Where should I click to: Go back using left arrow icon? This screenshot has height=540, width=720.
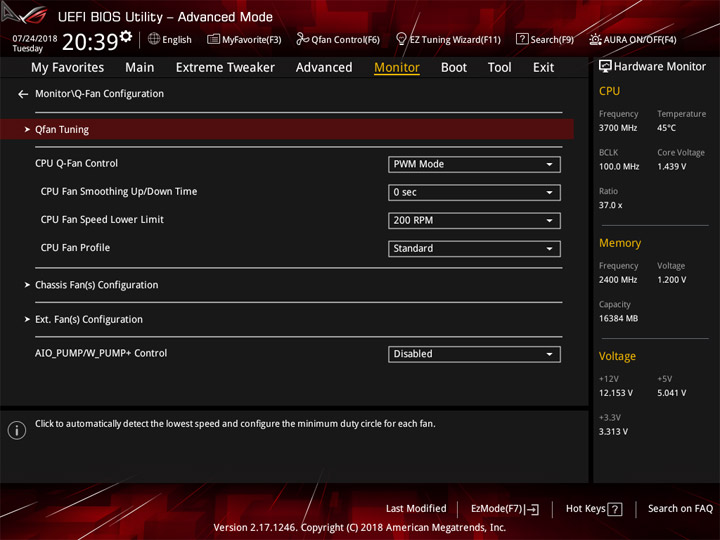[x=23, y=94]
